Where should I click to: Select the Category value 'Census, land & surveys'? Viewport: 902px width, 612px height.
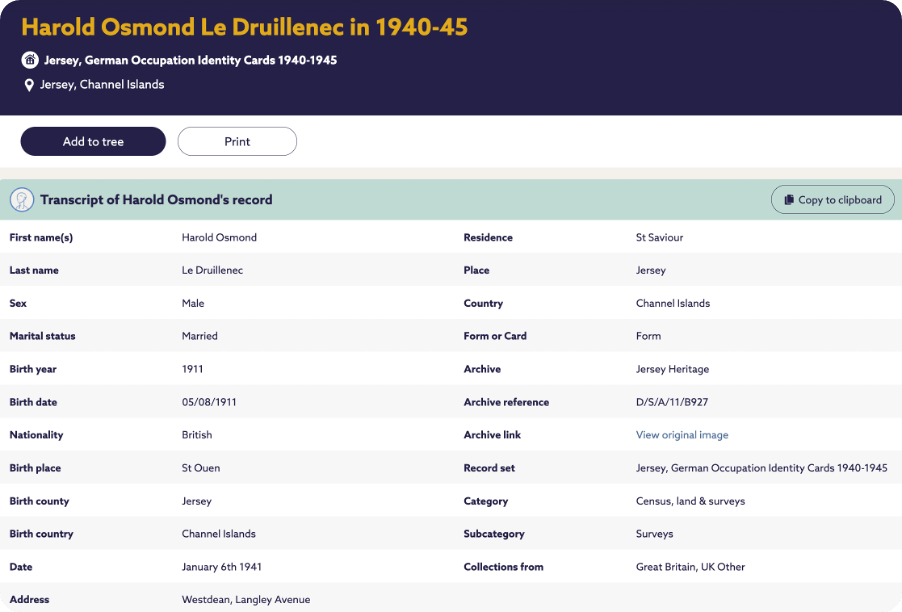click(x=690, y=501)
